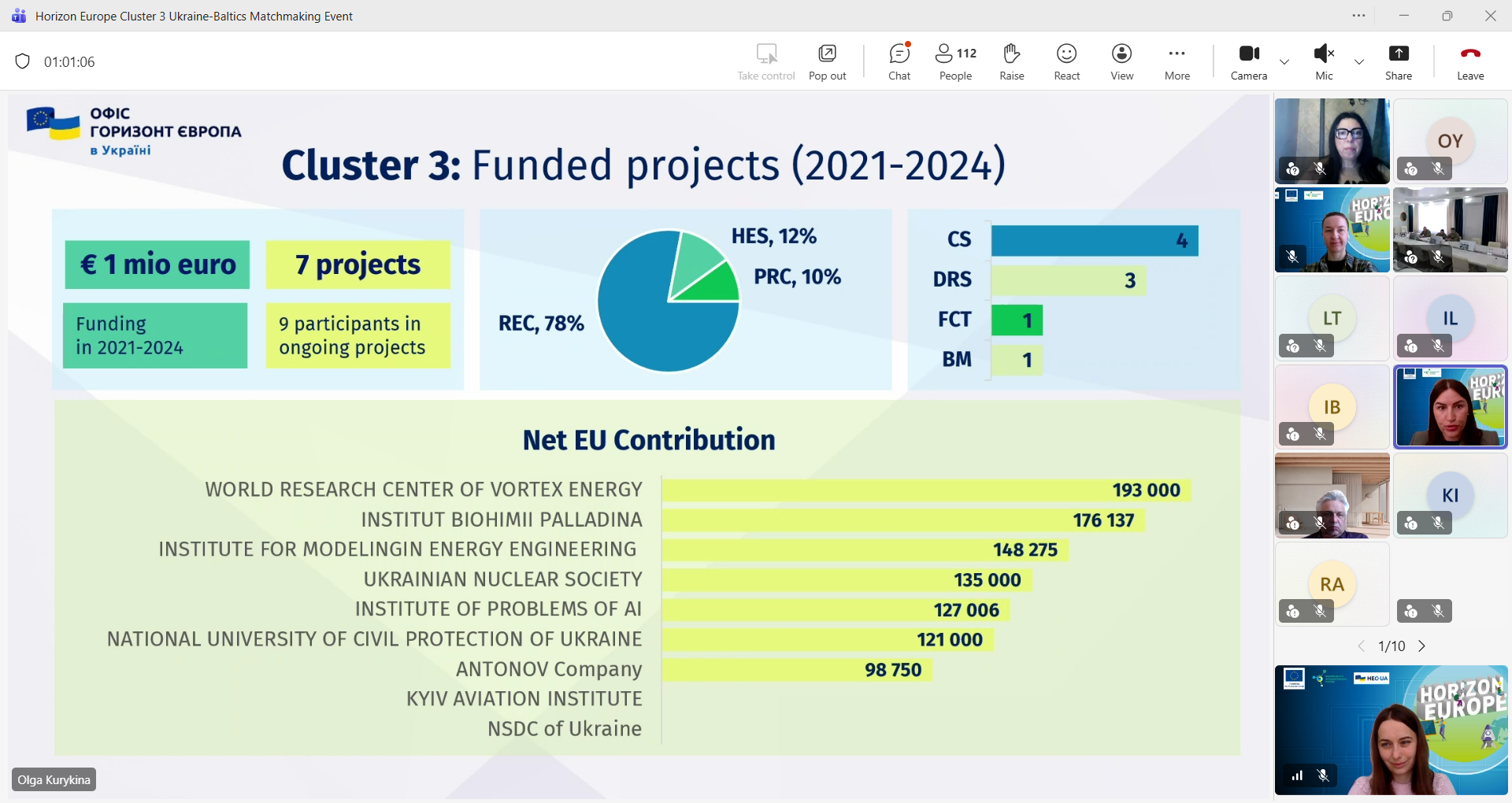Click the shield security icon beside timer
The width and height of the screenshot is (1512, 803).
point(23,61)
